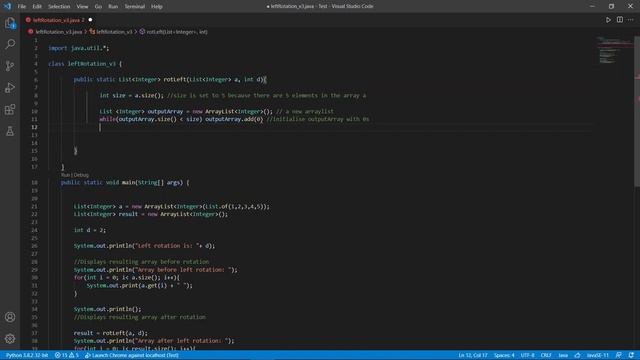Open errors and warnings in status bar
Viewport: 640px width, 360px height.
point(67,355)
